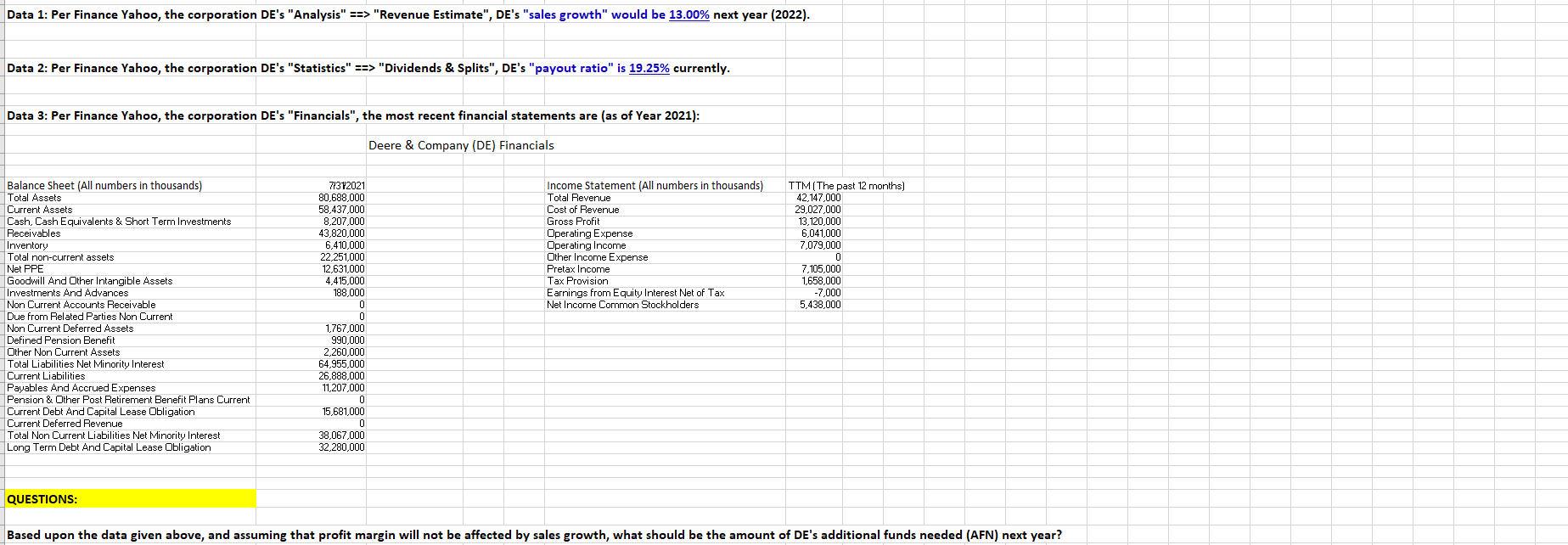Click 'Non Current Accounts Receivable' label
This screenshot has width=1568, height=545.
click(81, 304)
